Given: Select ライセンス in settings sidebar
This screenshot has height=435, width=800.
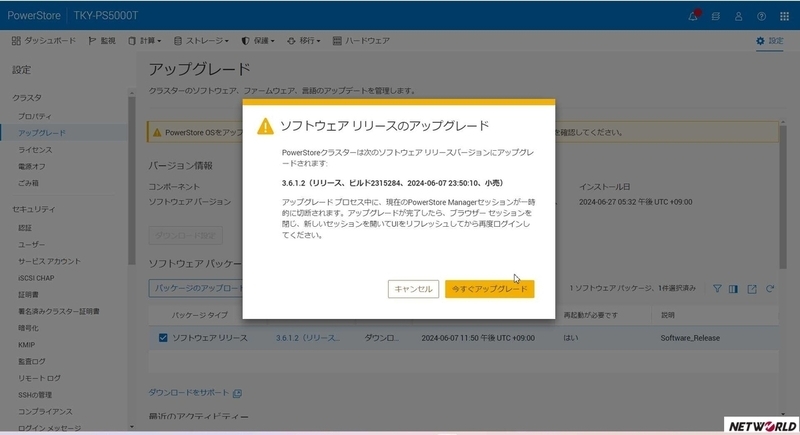Looking at the screenshot, I should coord(35,150).
